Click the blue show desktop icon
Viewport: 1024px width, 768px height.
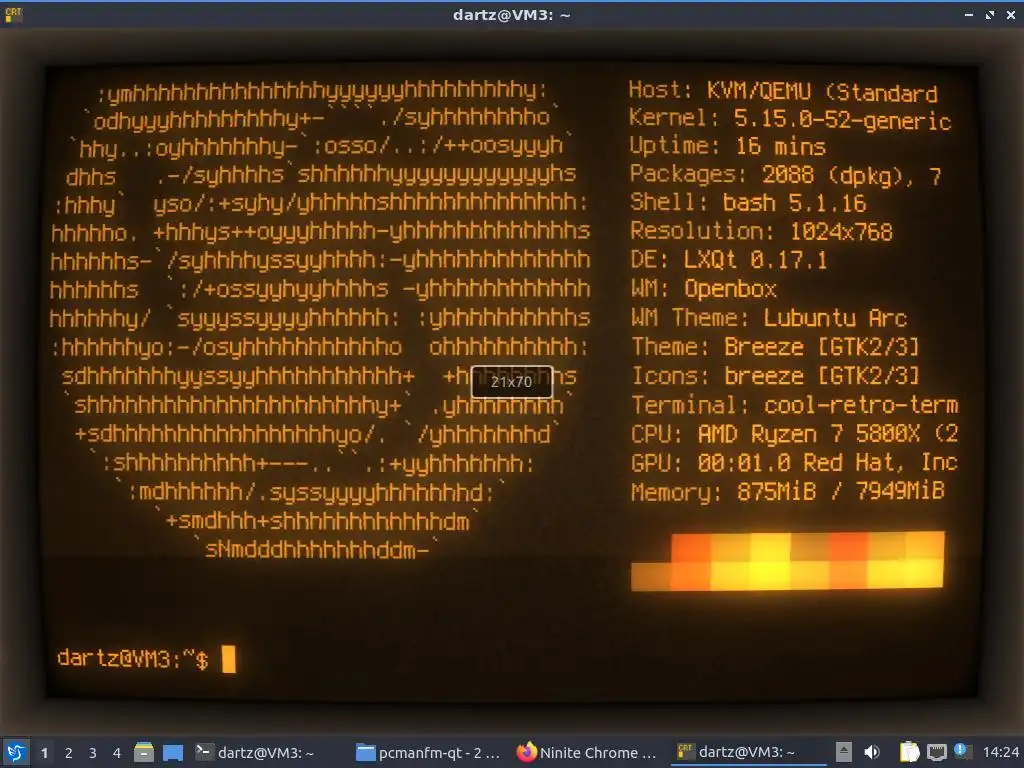pos(173,752)
